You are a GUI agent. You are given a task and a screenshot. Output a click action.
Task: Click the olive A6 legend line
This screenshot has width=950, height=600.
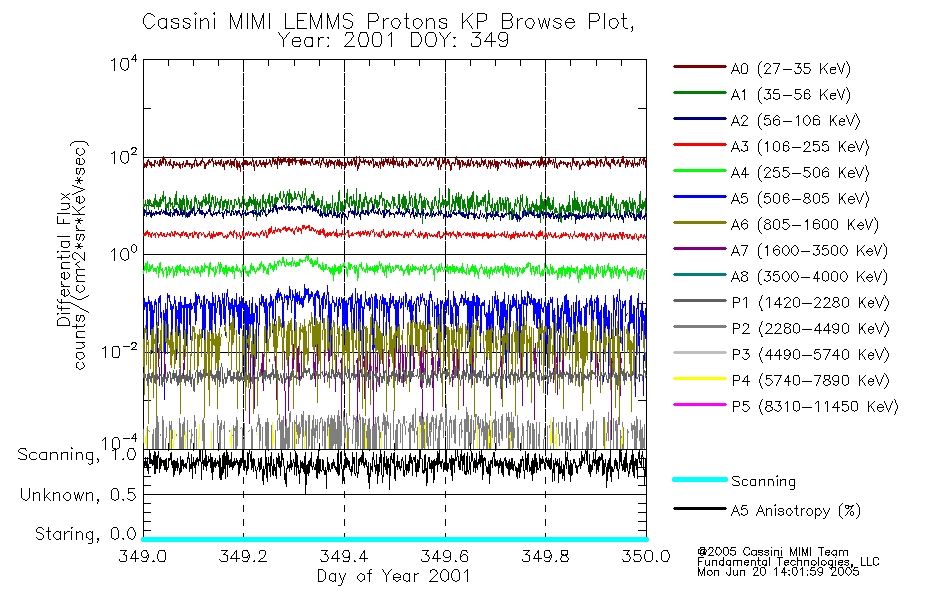(699, 222)
